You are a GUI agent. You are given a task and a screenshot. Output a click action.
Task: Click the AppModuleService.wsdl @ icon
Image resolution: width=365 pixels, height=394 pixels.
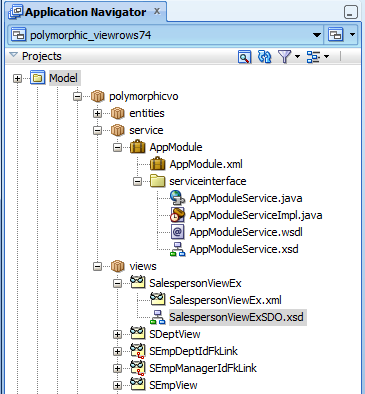click(x=177, y=232)
